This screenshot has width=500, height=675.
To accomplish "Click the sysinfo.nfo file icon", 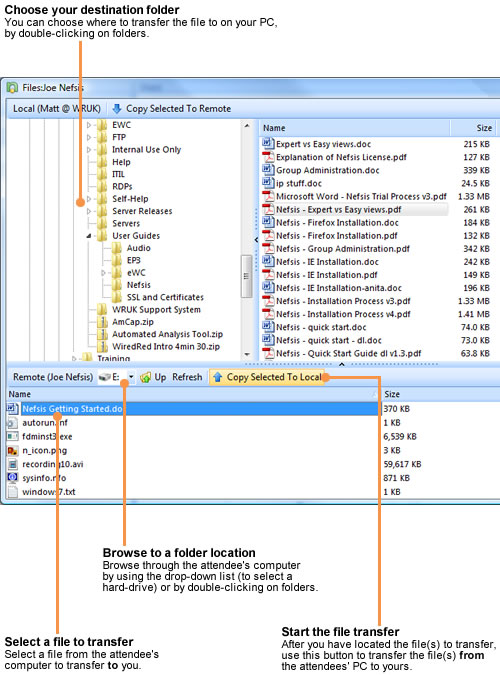I will click(12, 478).
